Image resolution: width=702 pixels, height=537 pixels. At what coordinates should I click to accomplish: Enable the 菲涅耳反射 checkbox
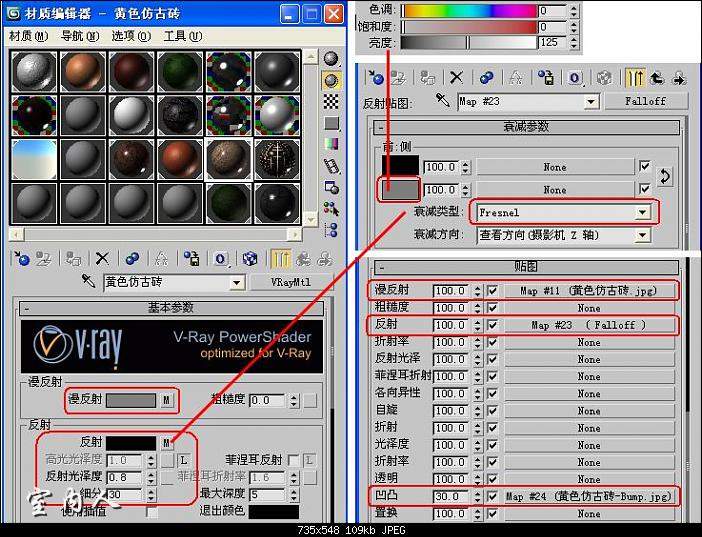[293, 460]
